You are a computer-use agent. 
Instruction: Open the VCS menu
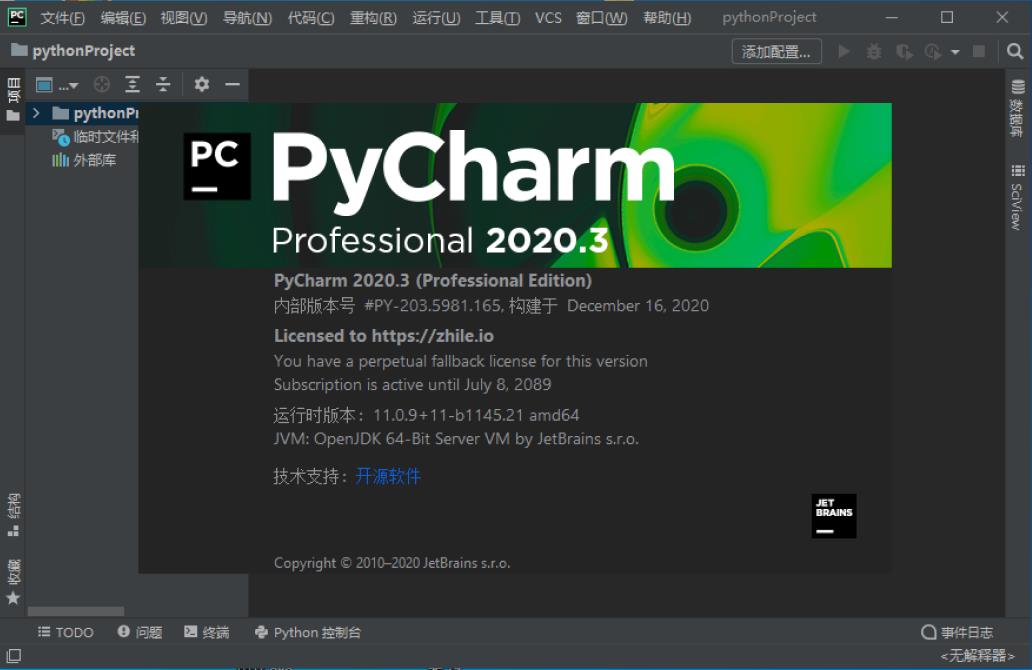548,18
